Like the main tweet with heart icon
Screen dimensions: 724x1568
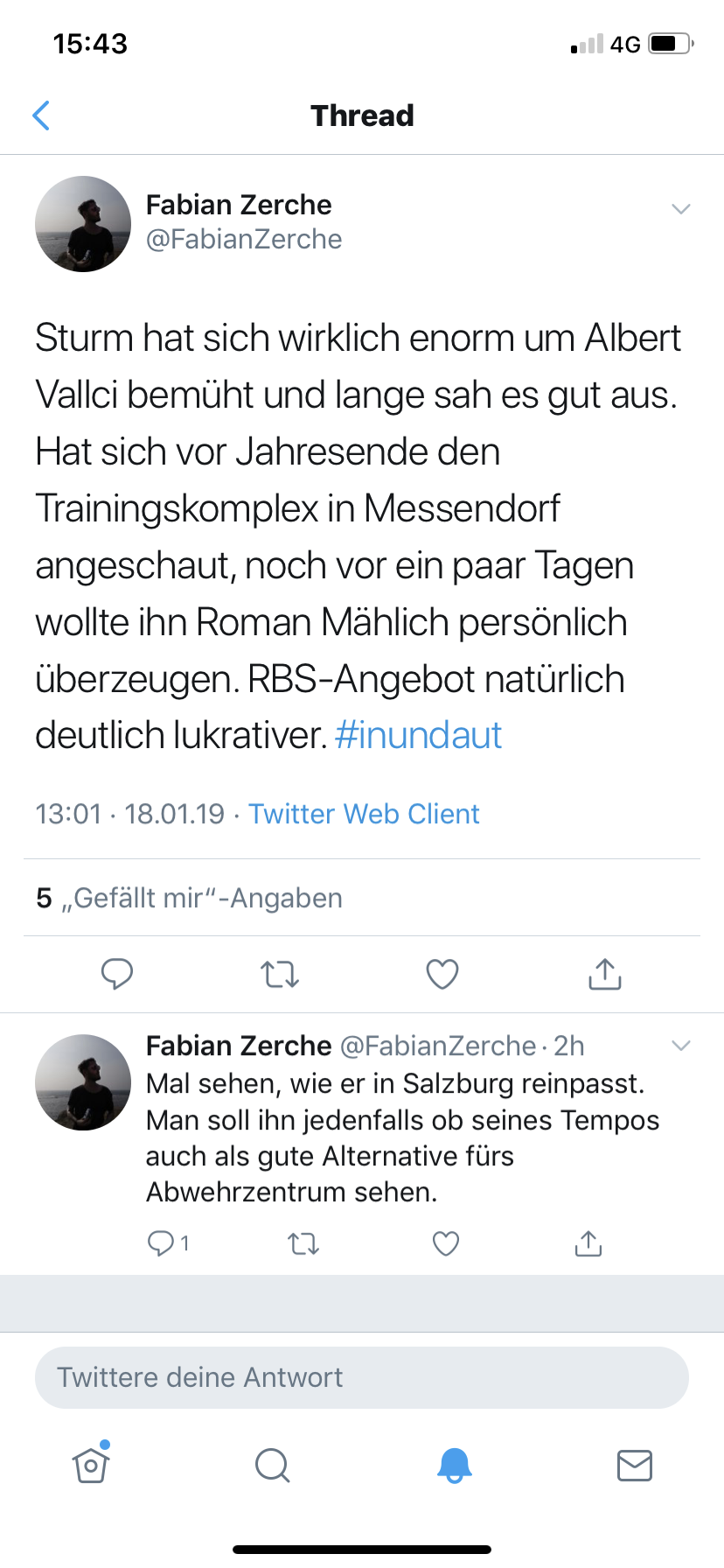[x=442, y=974]
